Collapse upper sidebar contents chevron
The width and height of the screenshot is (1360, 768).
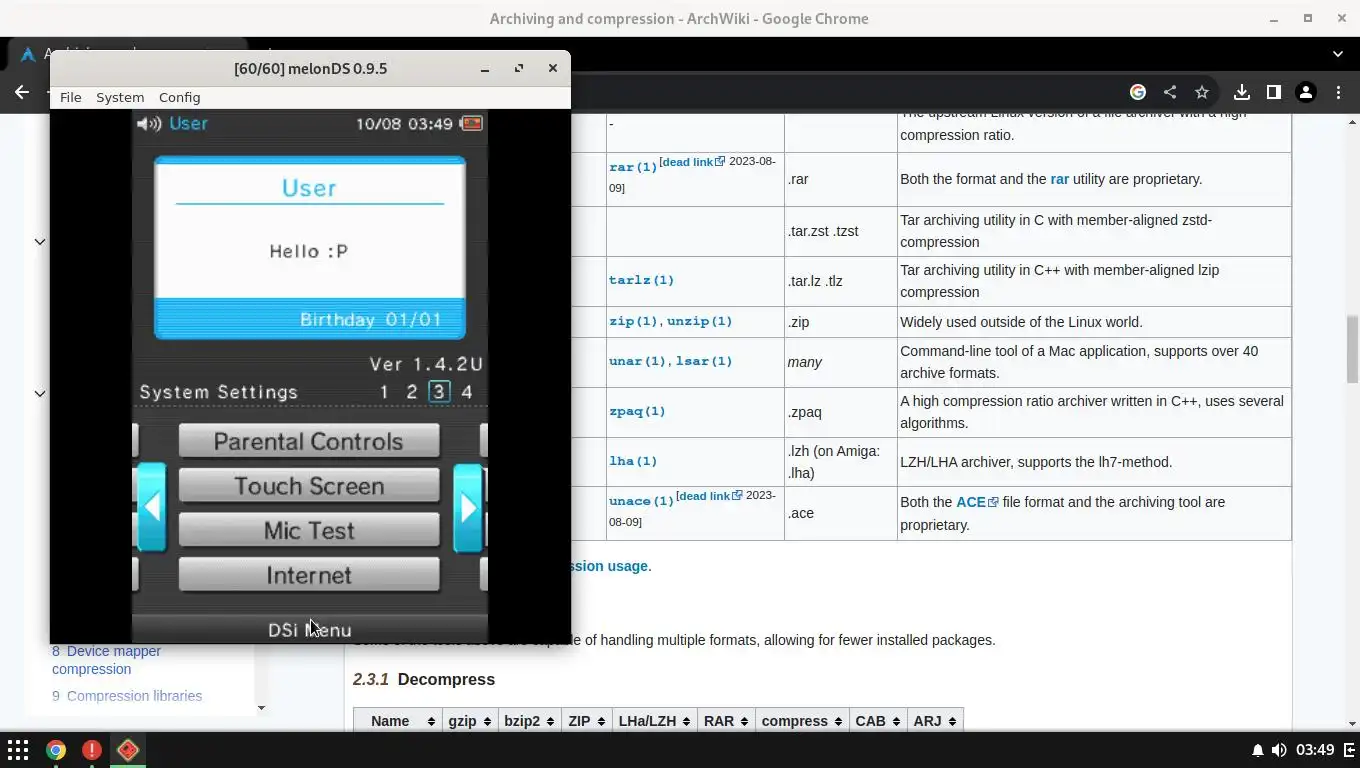[40, 241]
